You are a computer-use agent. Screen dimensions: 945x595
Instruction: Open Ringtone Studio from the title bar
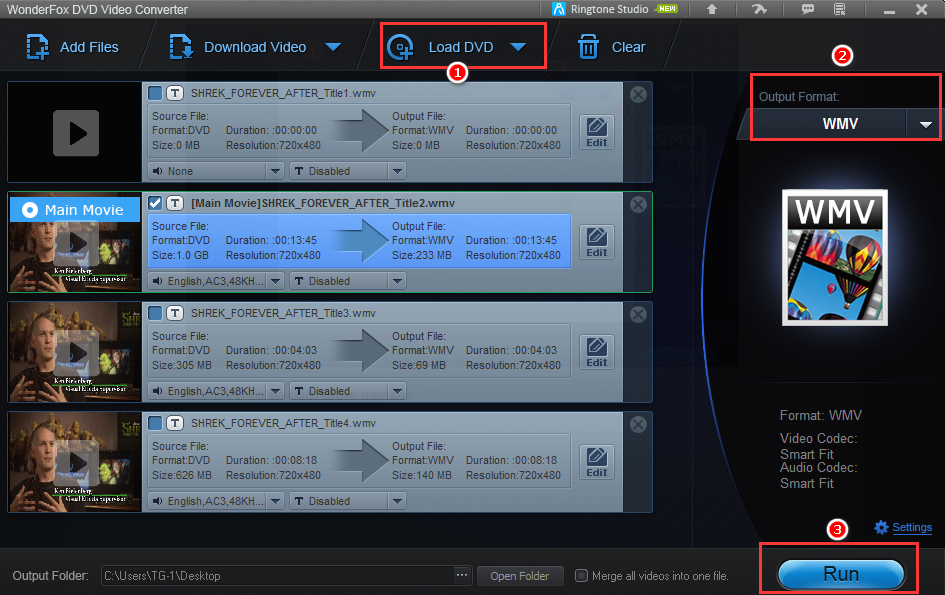point(615,9)
